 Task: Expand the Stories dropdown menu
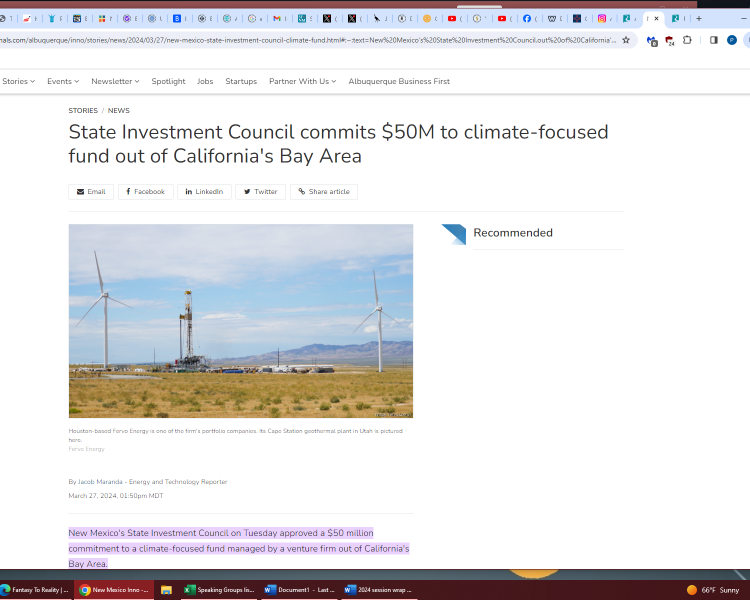[x=18, y=81]
